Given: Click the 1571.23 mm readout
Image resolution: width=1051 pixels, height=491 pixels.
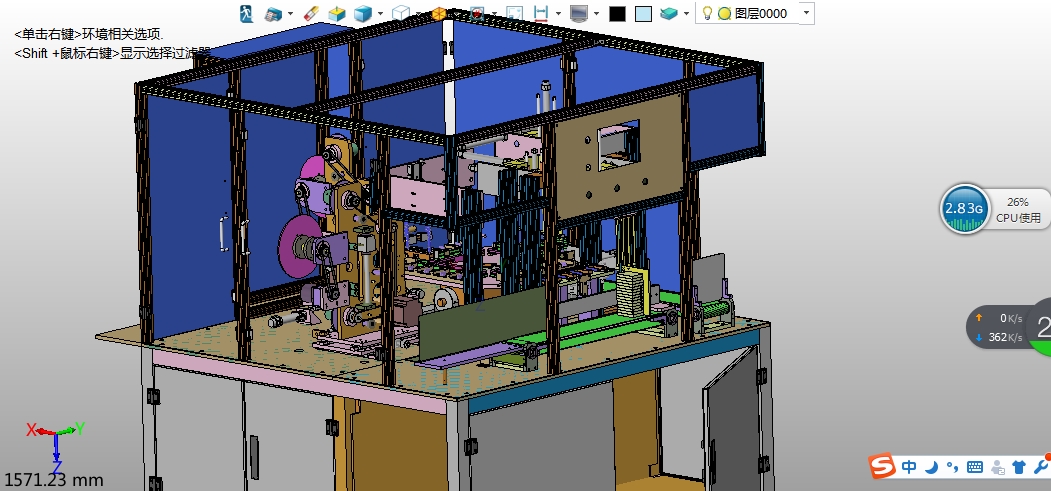Looking at the screenshot, I should pos(54,480).
